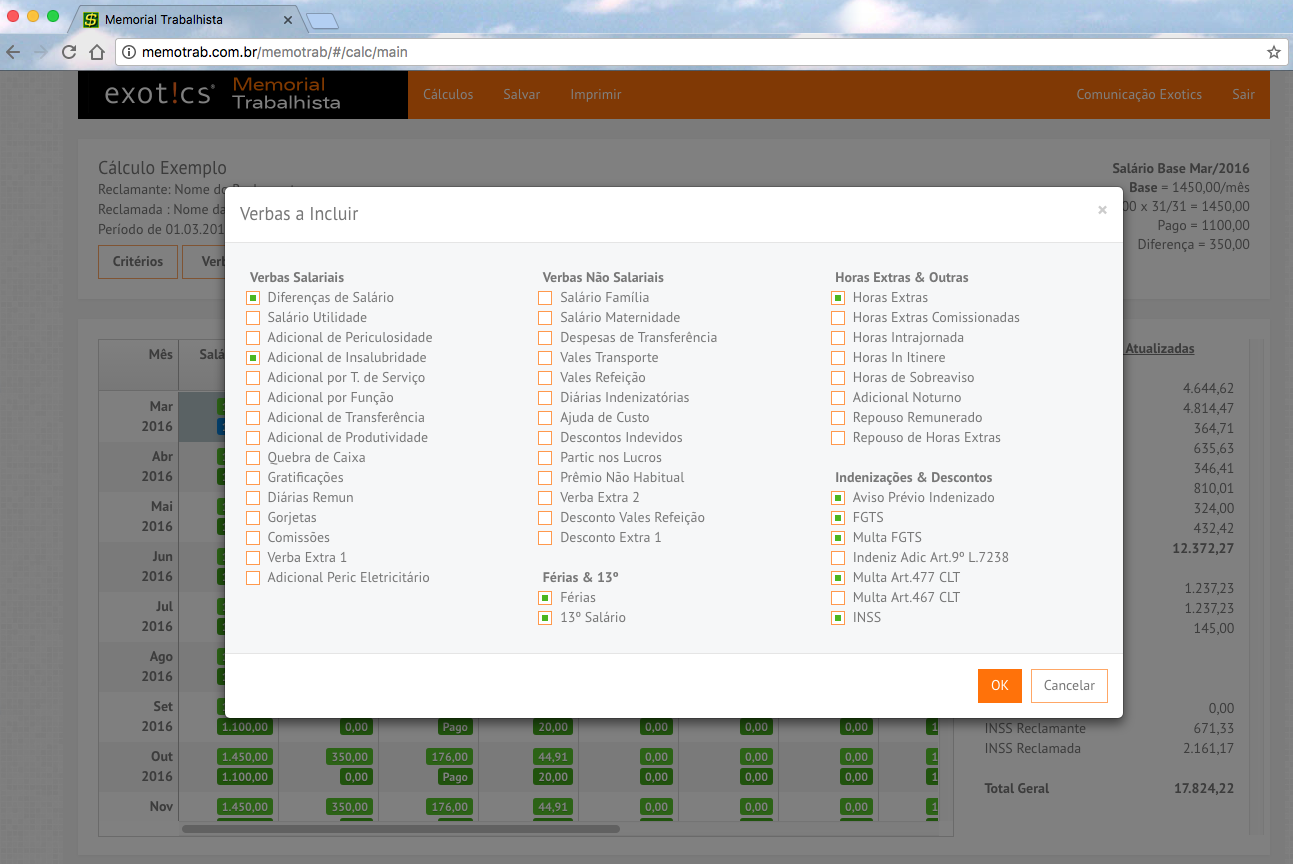Bookmark page with the star icon

coord(1273,52)
